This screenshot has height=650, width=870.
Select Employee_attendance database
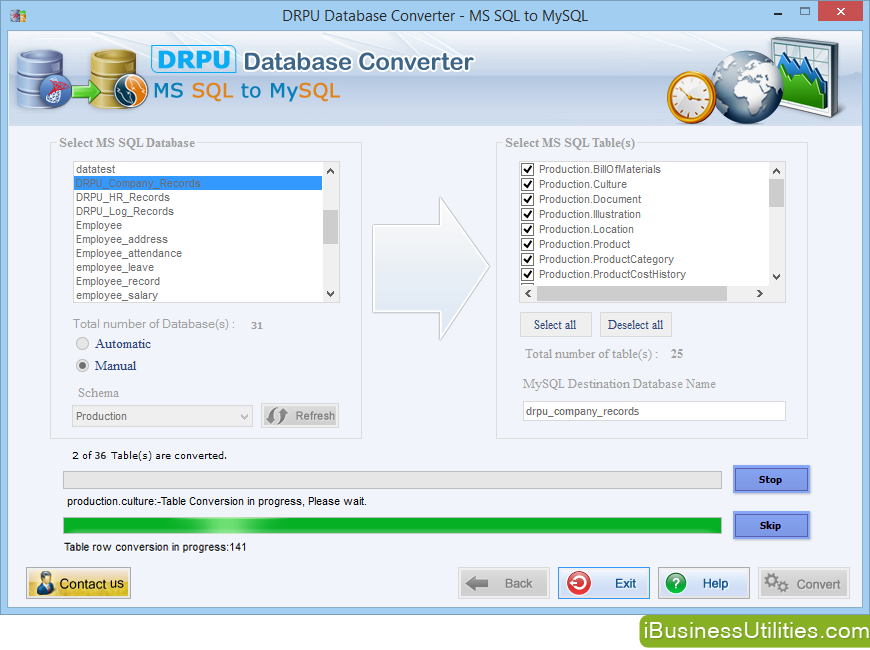coord(198,253)
